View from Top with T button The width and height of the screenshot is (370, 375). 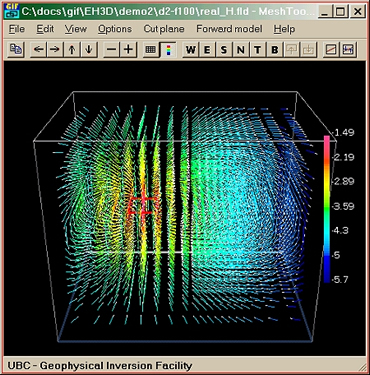click(x=258, y=50)
